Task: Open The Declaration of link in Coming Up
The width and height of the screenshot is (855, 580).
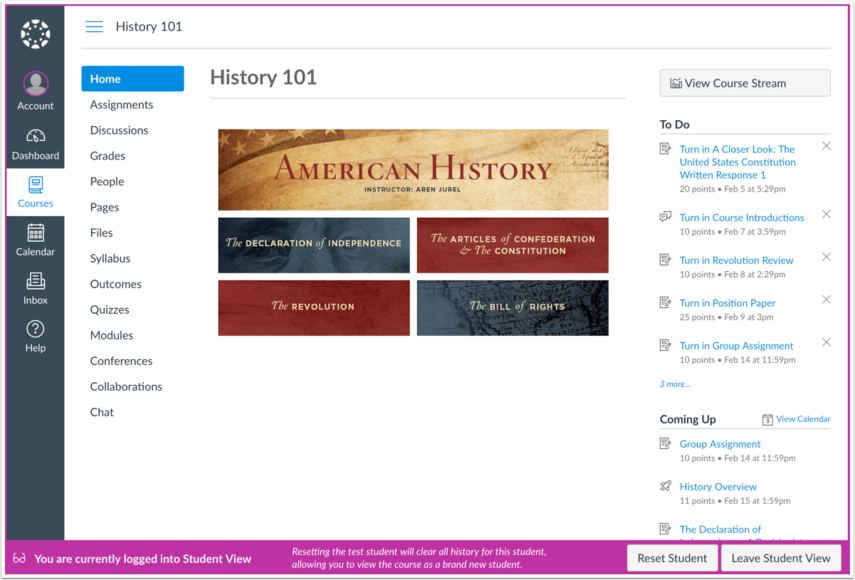Action: coord(720,529)
